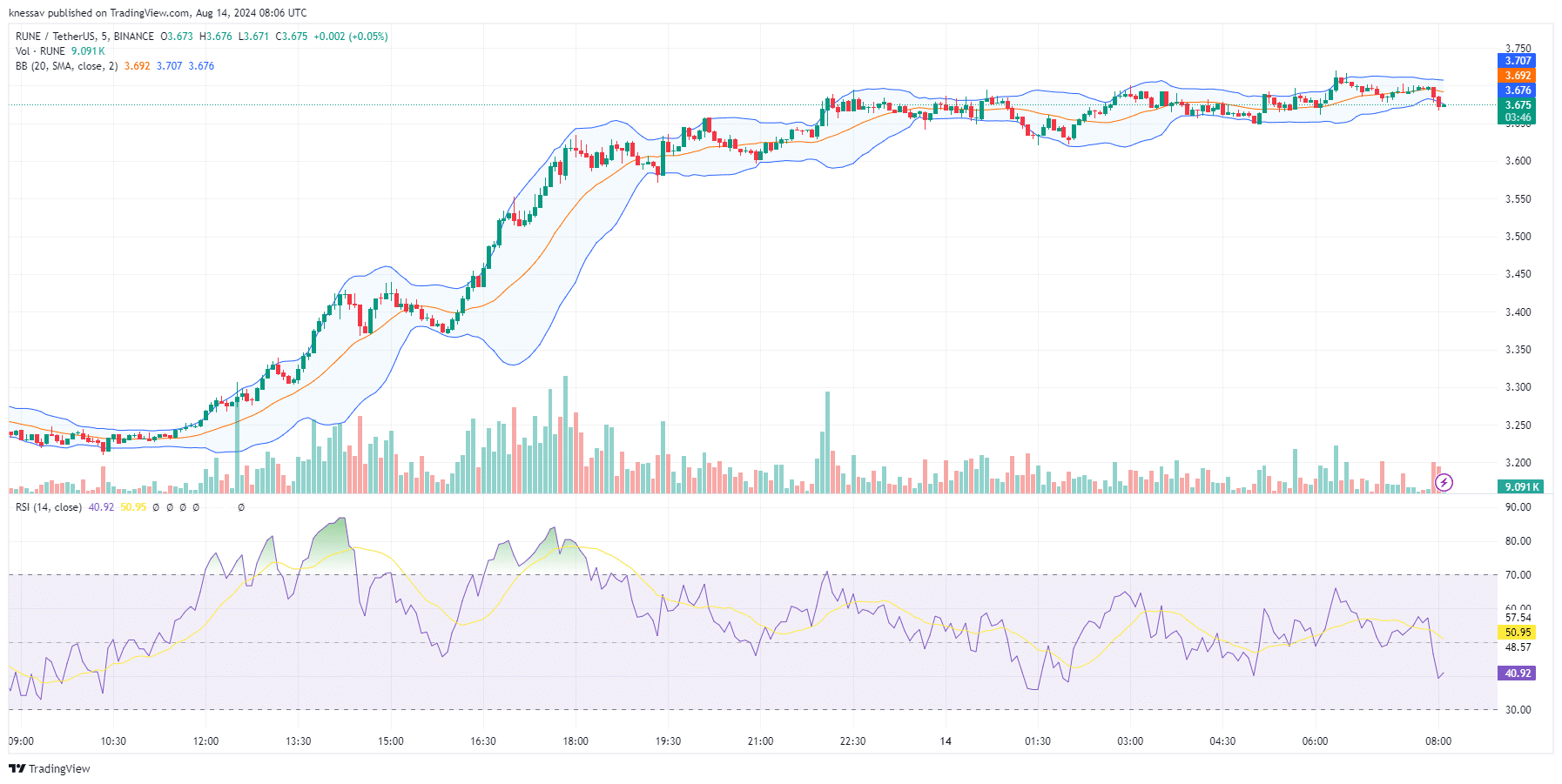Click the TradingView logo at bottom
This screenshot has height=784, width=1562.
(x=50, y=768)
